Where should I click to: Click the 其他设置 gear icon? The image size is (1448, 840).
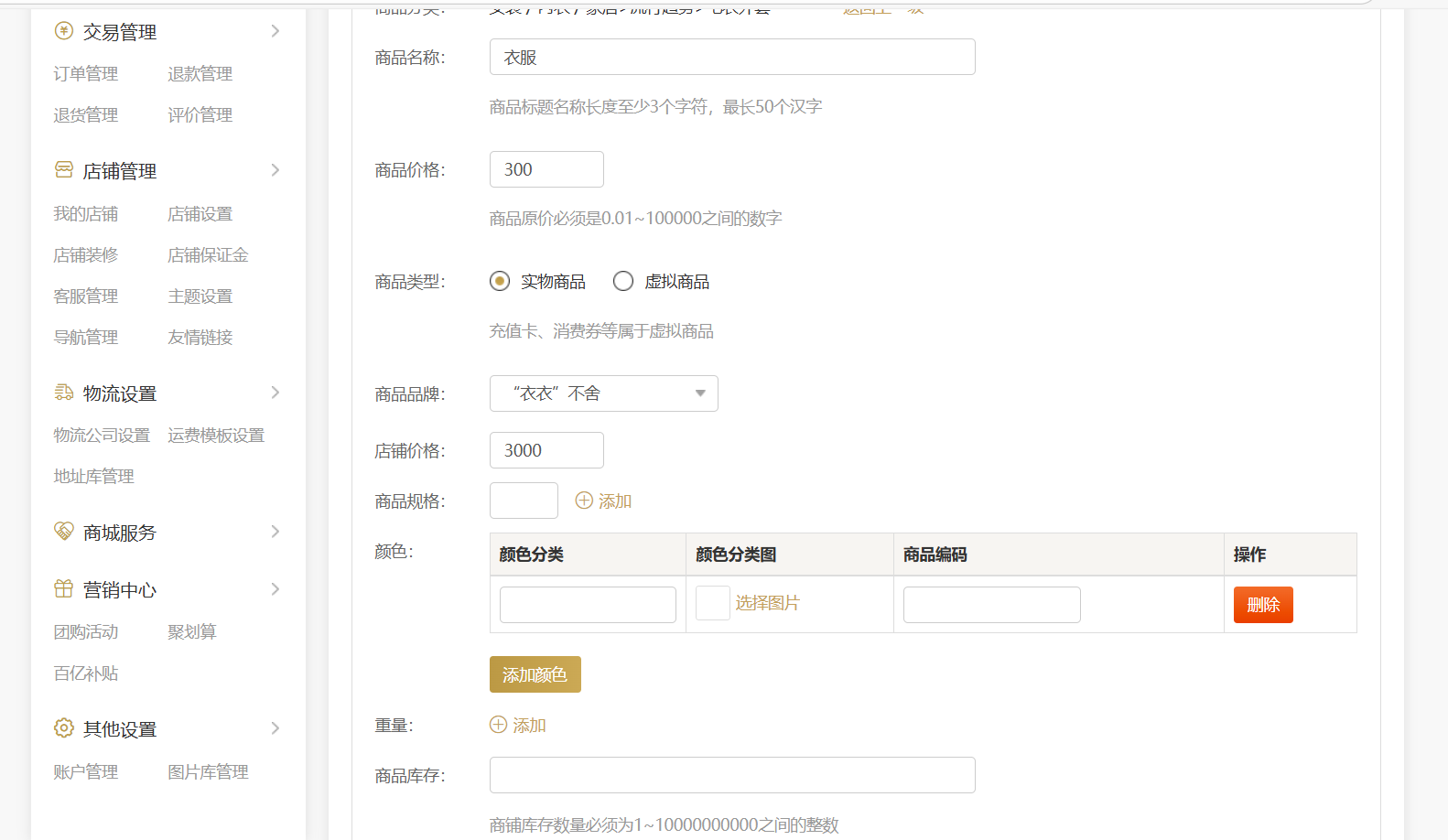coord(63,728)
